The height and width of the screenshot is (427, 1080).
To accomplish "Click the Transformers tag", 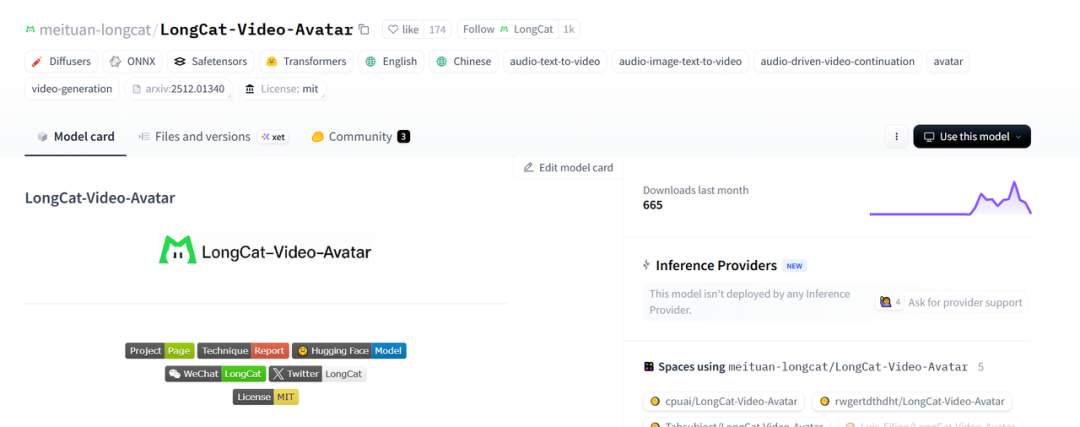I will (305, 61).
